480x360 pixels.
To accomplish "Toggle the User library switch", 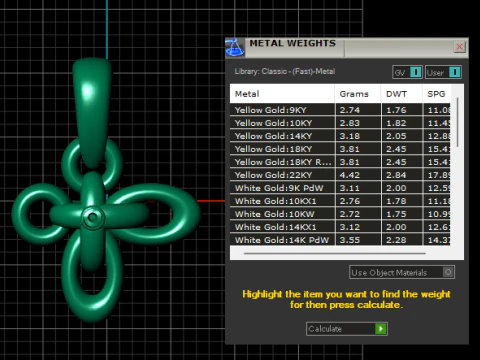I will click(x=443, y=72).
